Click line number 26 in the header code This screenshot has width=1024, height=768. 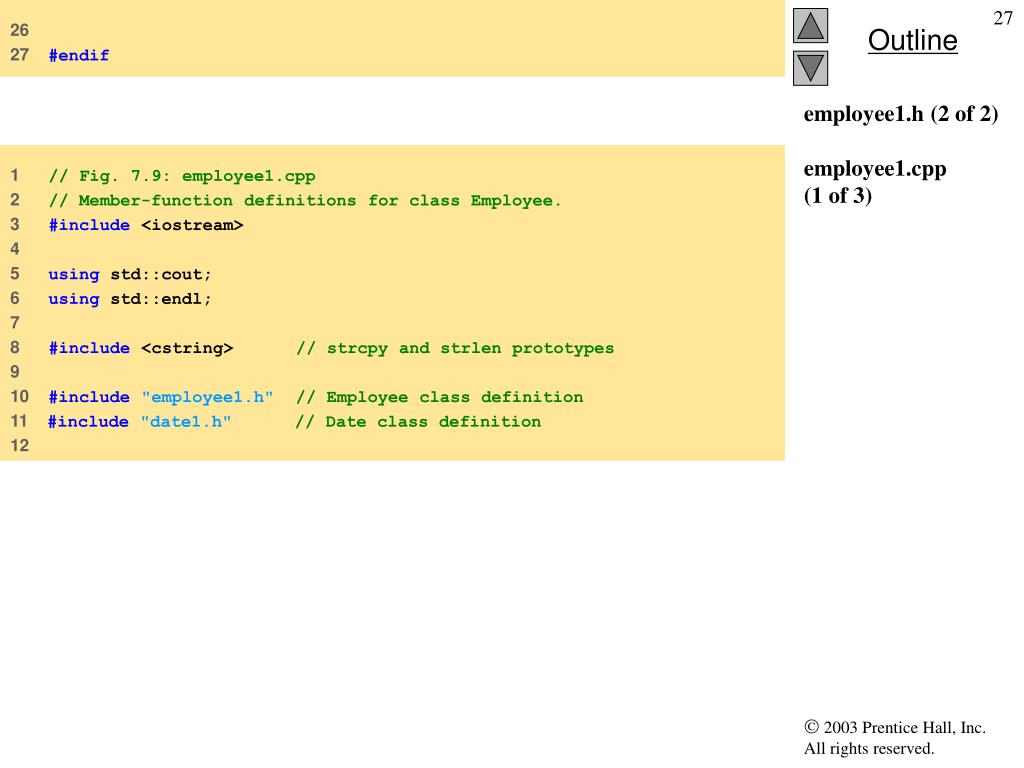(x=20, y=30)
